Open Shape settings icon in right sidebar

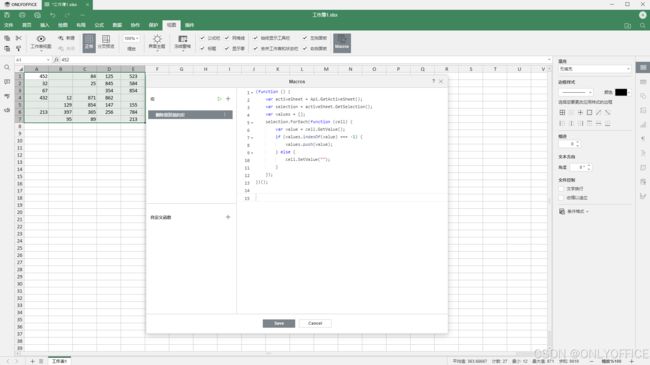tap(643, 96)
